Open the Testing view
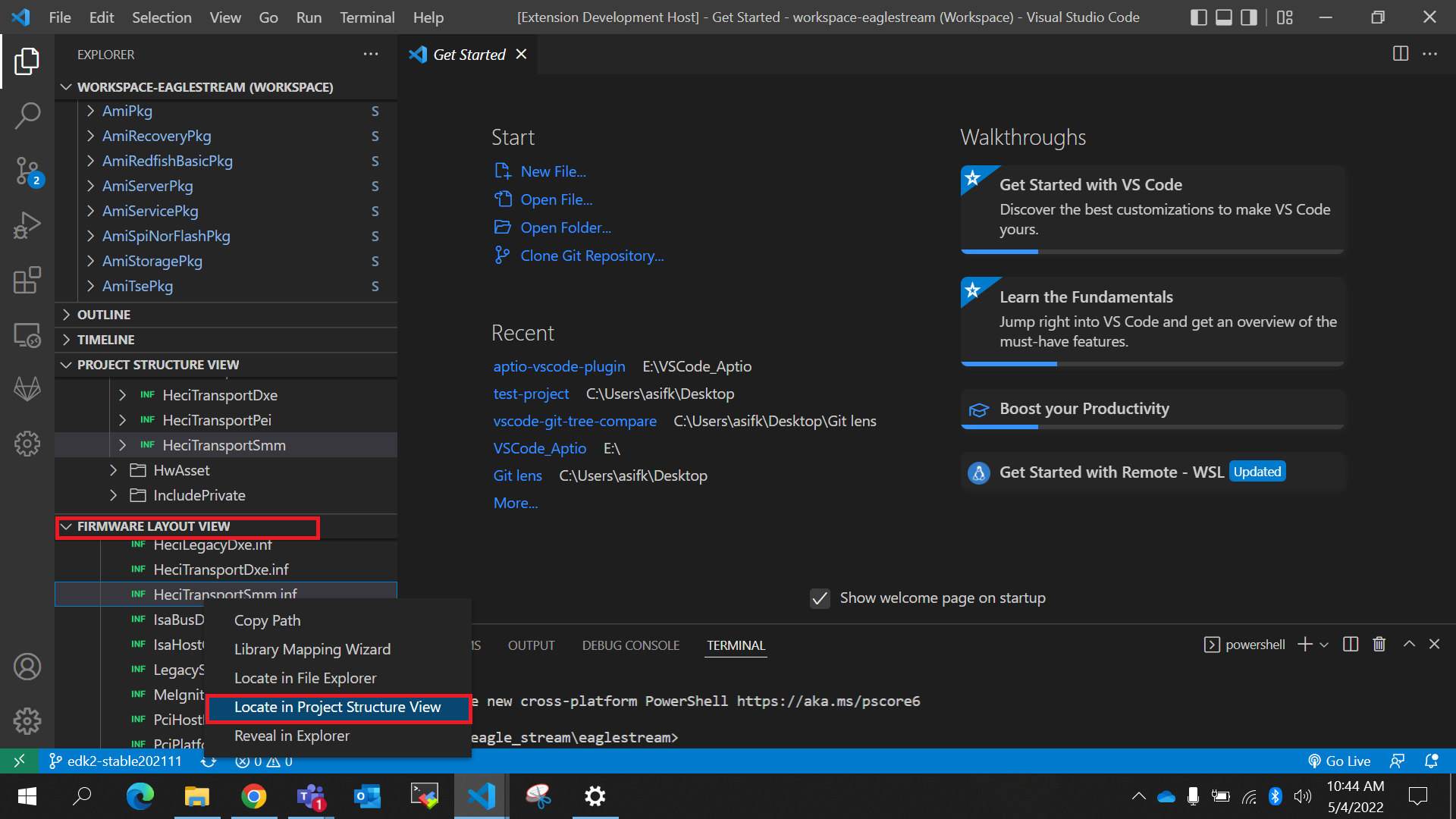1456x819 pixels. [x=27, y=389]
